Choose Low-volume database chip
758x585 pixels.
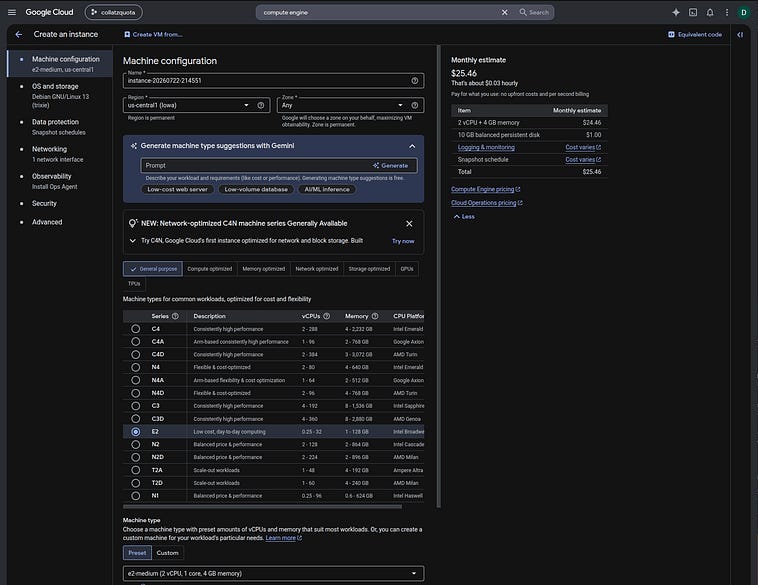(x=256, y=190)
